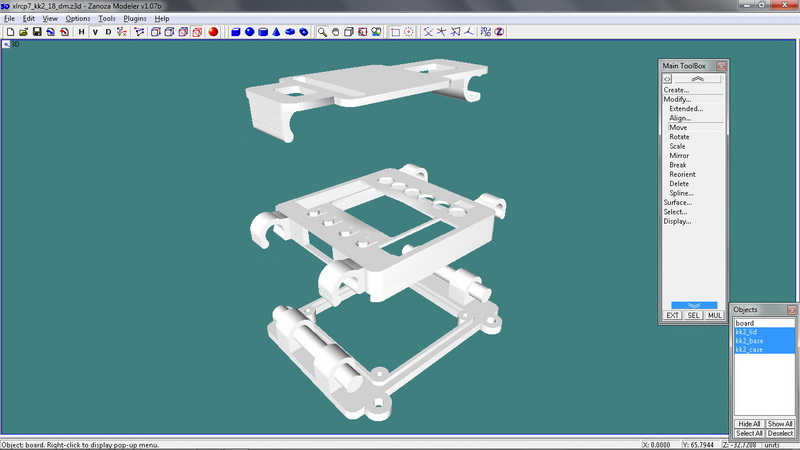Image resolution: width=800 pixels, height=450 pixels.
Task: Open the Options menu
Action: [78, 19]
